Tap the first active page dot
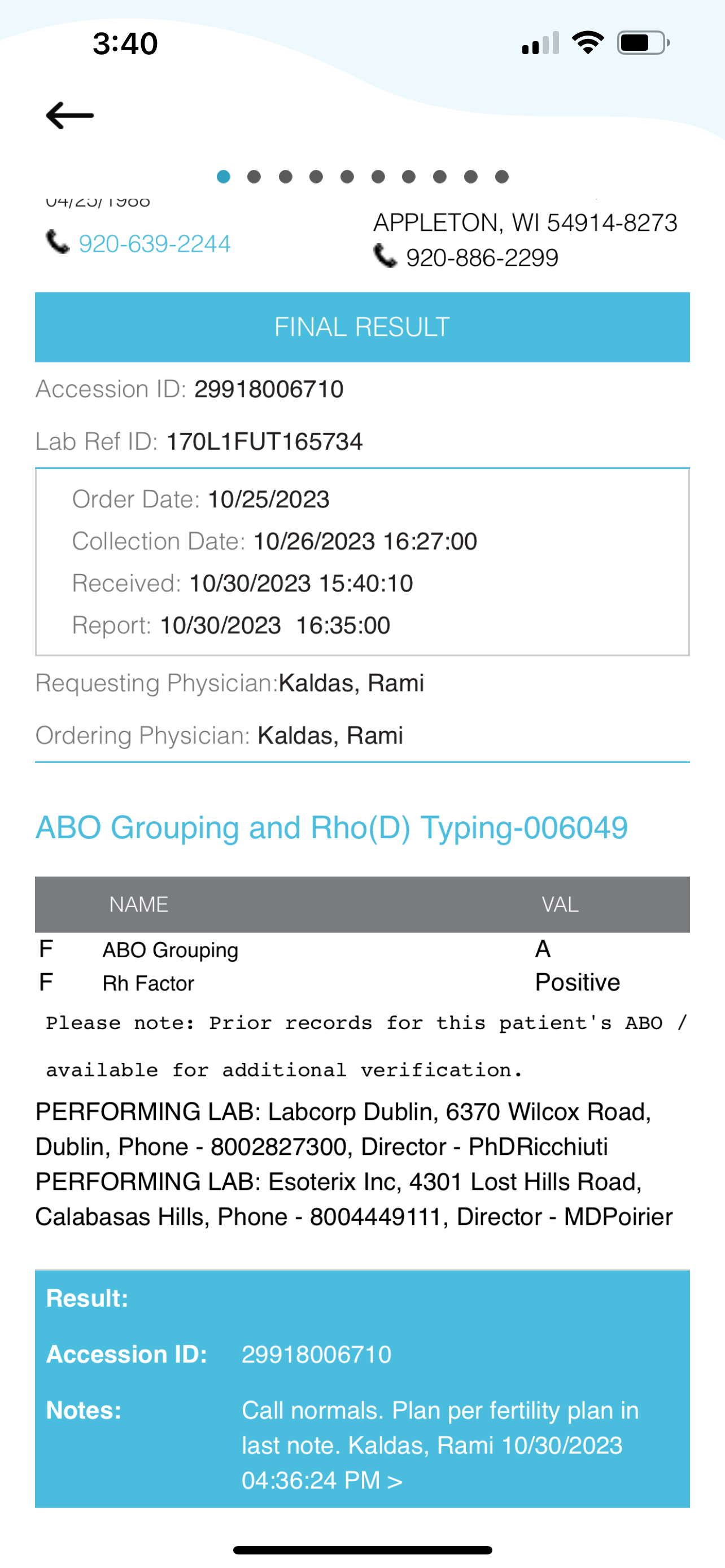 (224, 177)
